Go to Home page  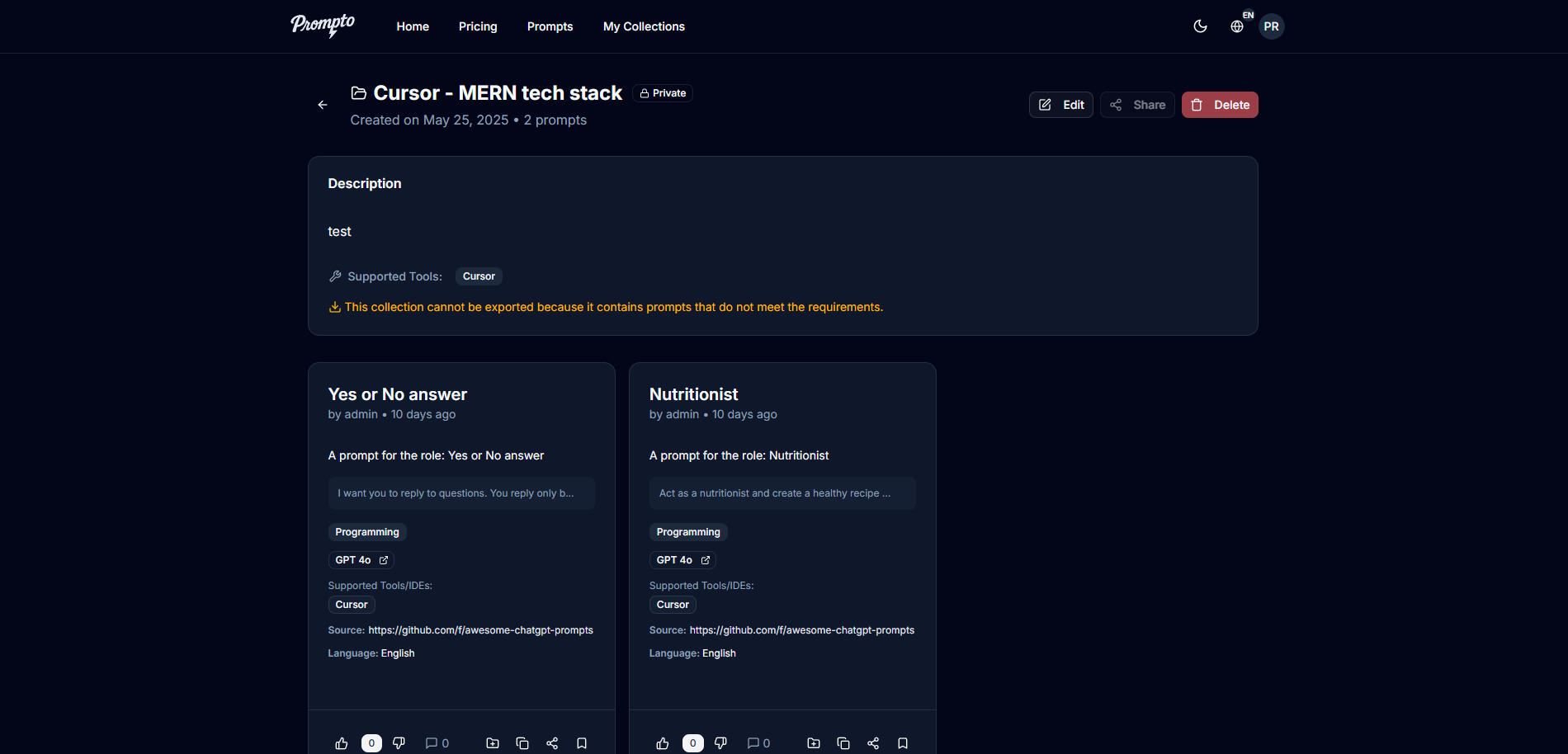(x=413, y=26)
